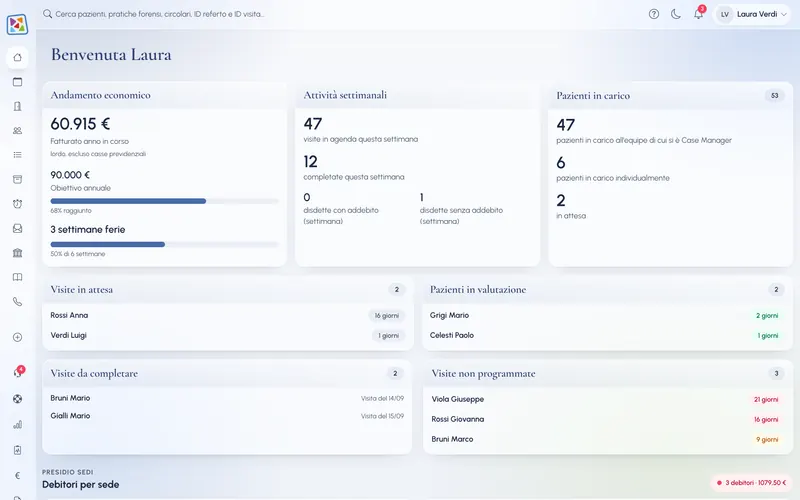Open the door icon in sidebar
800x500 pixels.
[x=17, y=106]
